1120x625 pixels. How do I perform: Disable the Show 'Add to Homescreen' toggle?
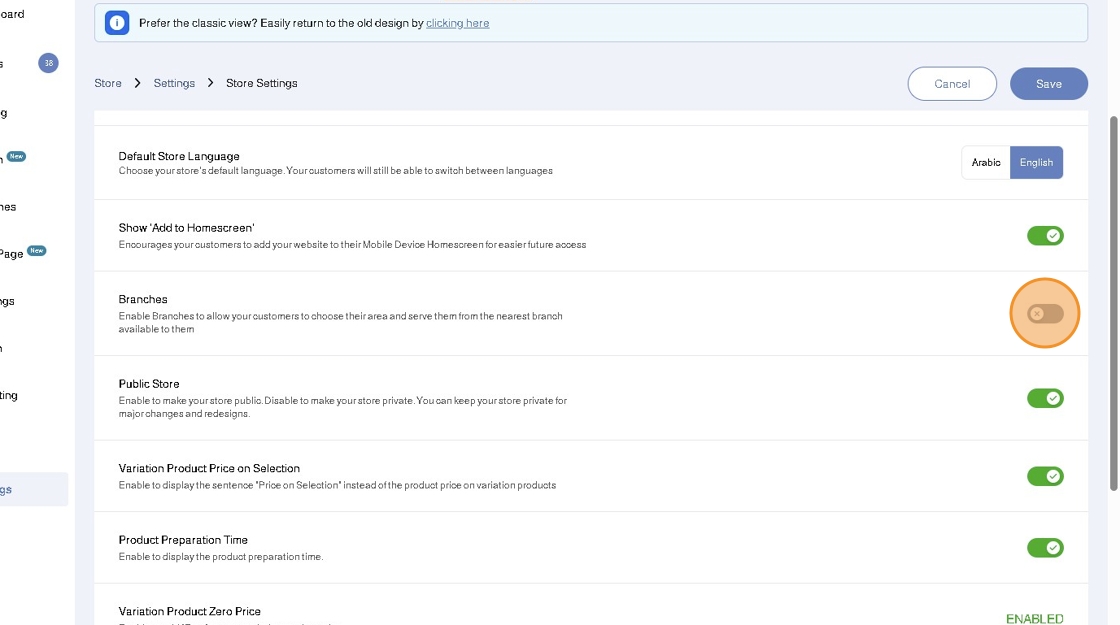coord(1045,236)
